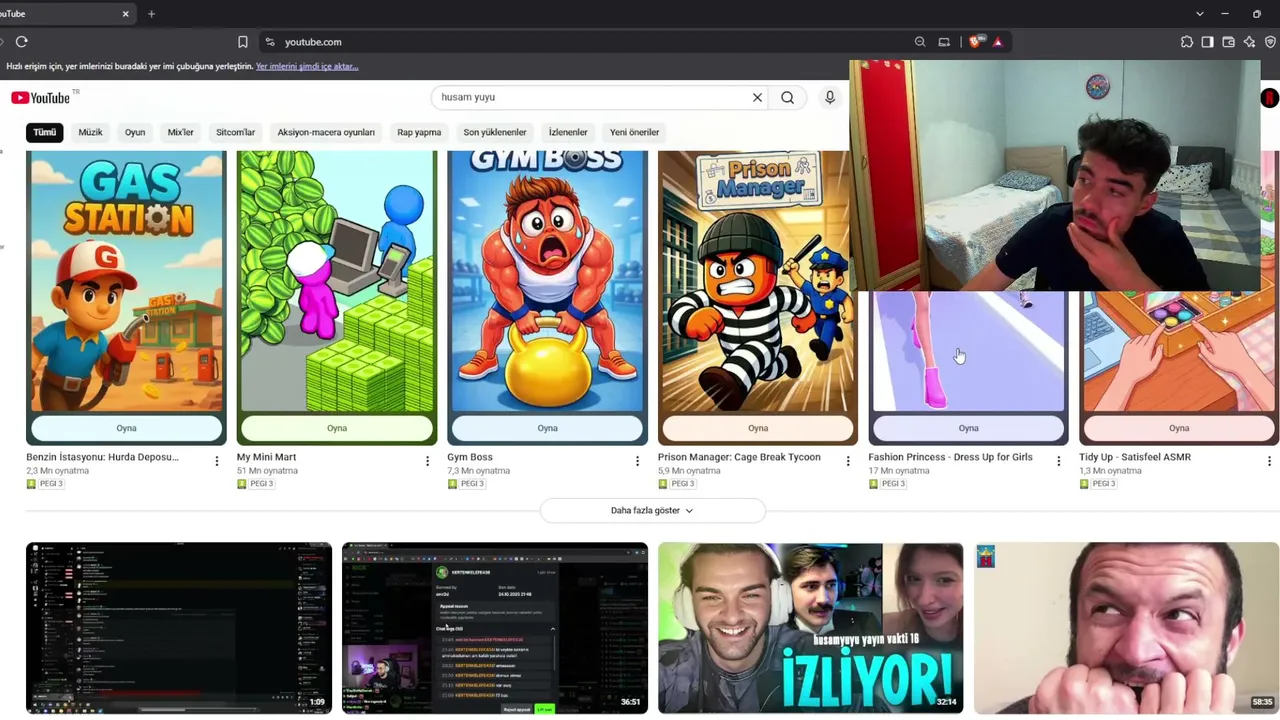Select the Rap yapma filter chip
The image size is (1280, 720).
(x=419, y=132)
